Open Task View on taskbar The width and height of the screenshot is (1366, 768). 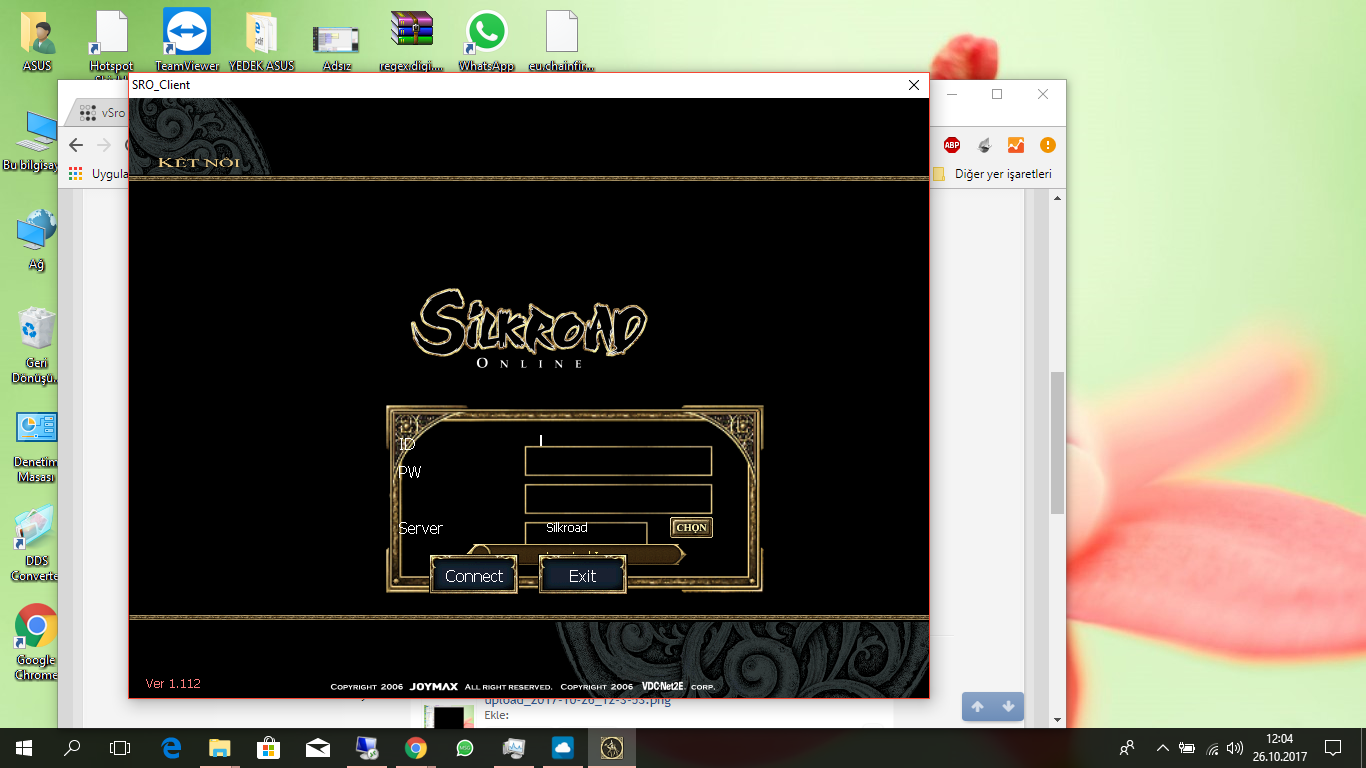pos(120,747)
